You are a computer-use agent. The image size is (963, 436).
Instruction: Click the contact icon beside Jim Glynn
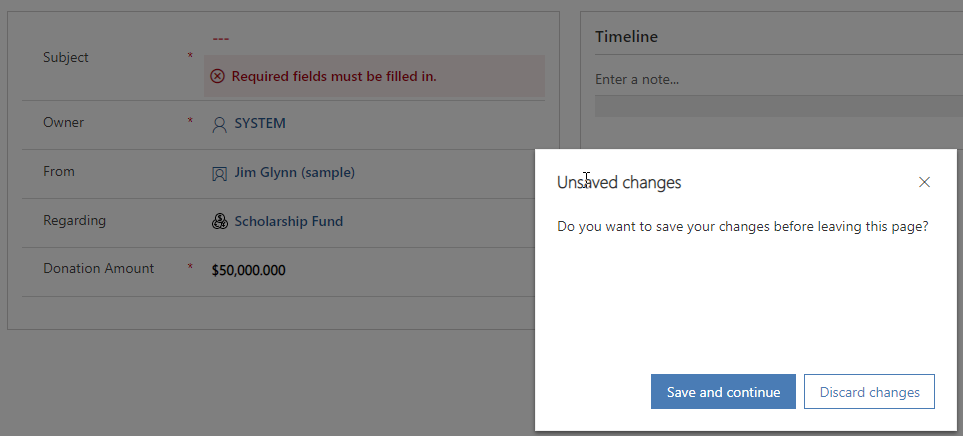click(x=219, y=174)
